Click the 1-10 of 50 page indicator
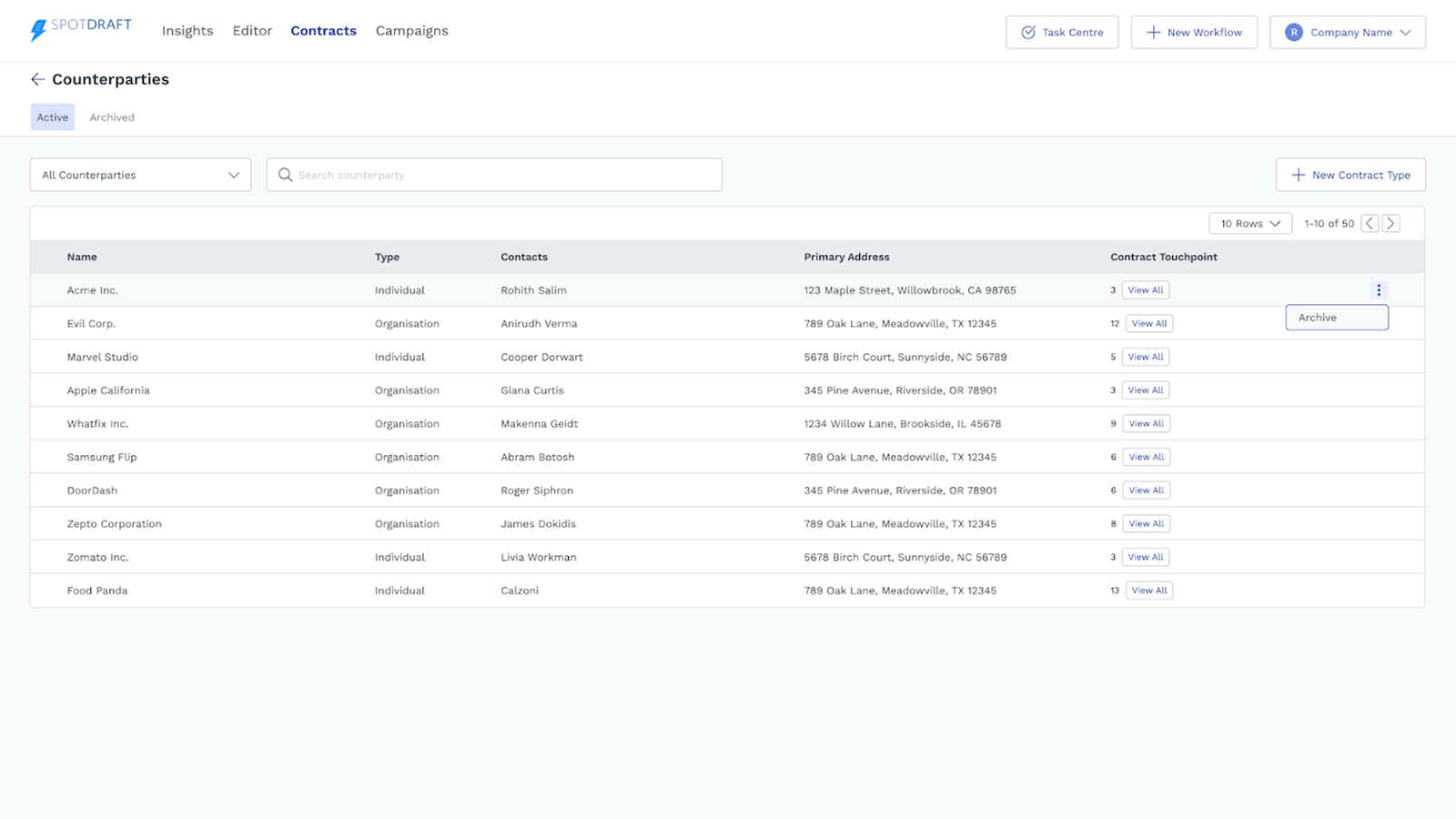The height and width of the screenshot is (819, 1456). click(x=1329, y=223)
